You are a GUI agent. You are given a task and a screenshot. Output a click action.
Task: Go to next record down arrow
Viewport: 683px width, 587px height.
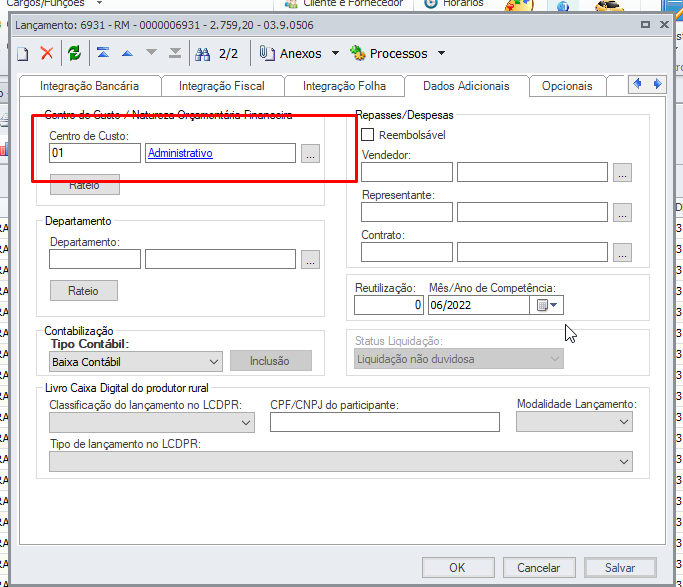point(151,53)
